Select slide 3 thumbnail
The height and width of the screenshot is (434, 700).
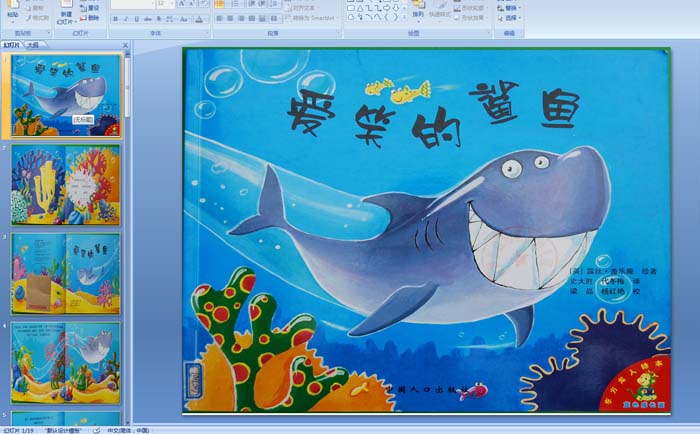tap(66, 273)
